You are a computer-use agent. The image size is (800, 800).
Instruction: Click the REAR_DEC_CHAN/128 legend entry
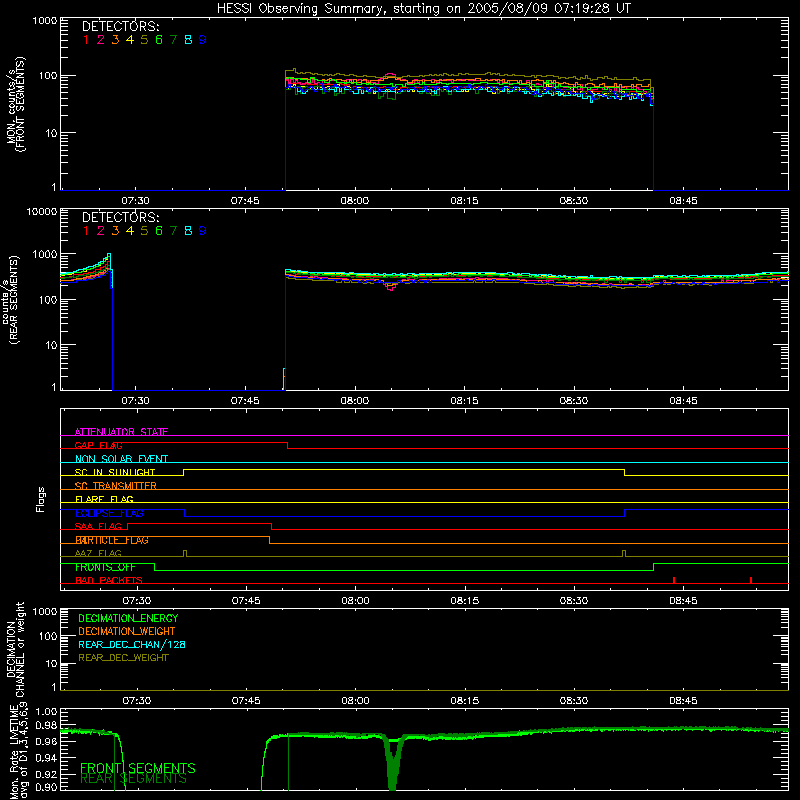coord(132,644)
